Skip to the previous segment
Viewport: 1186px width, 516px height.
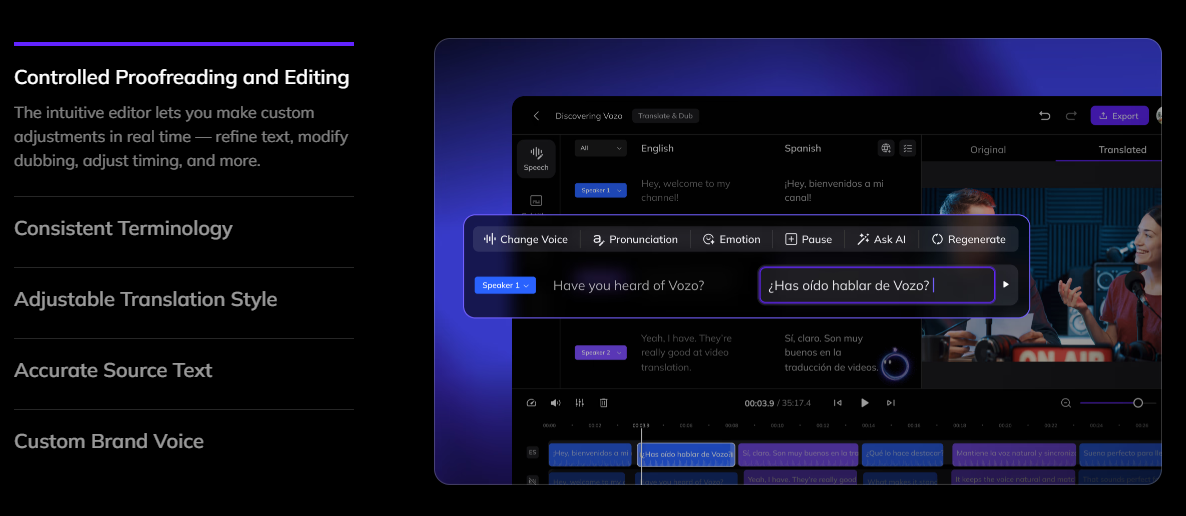tap(837, 403)
